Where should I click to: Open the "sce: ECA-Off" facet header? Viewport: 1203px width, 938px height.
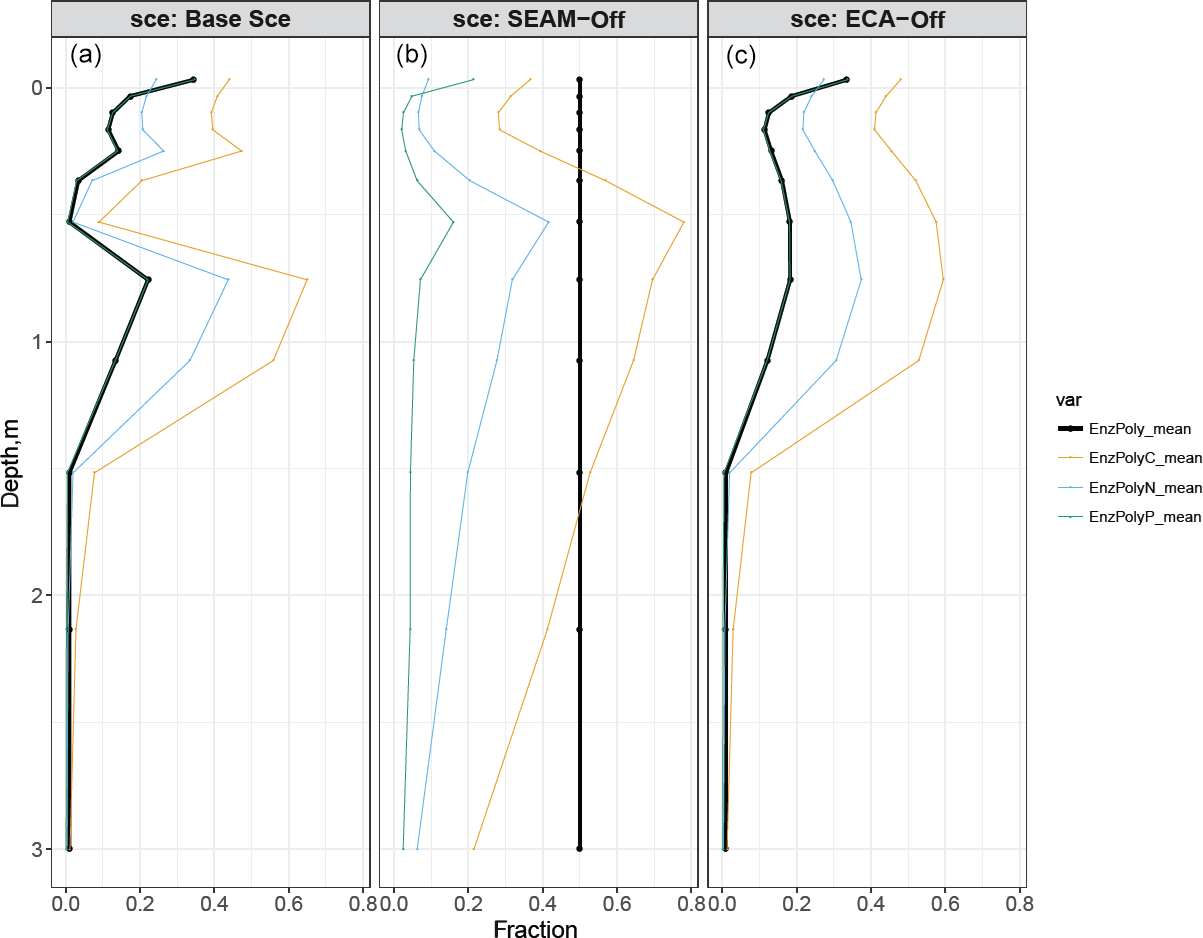pyautogui.click(x=866, y=19)
